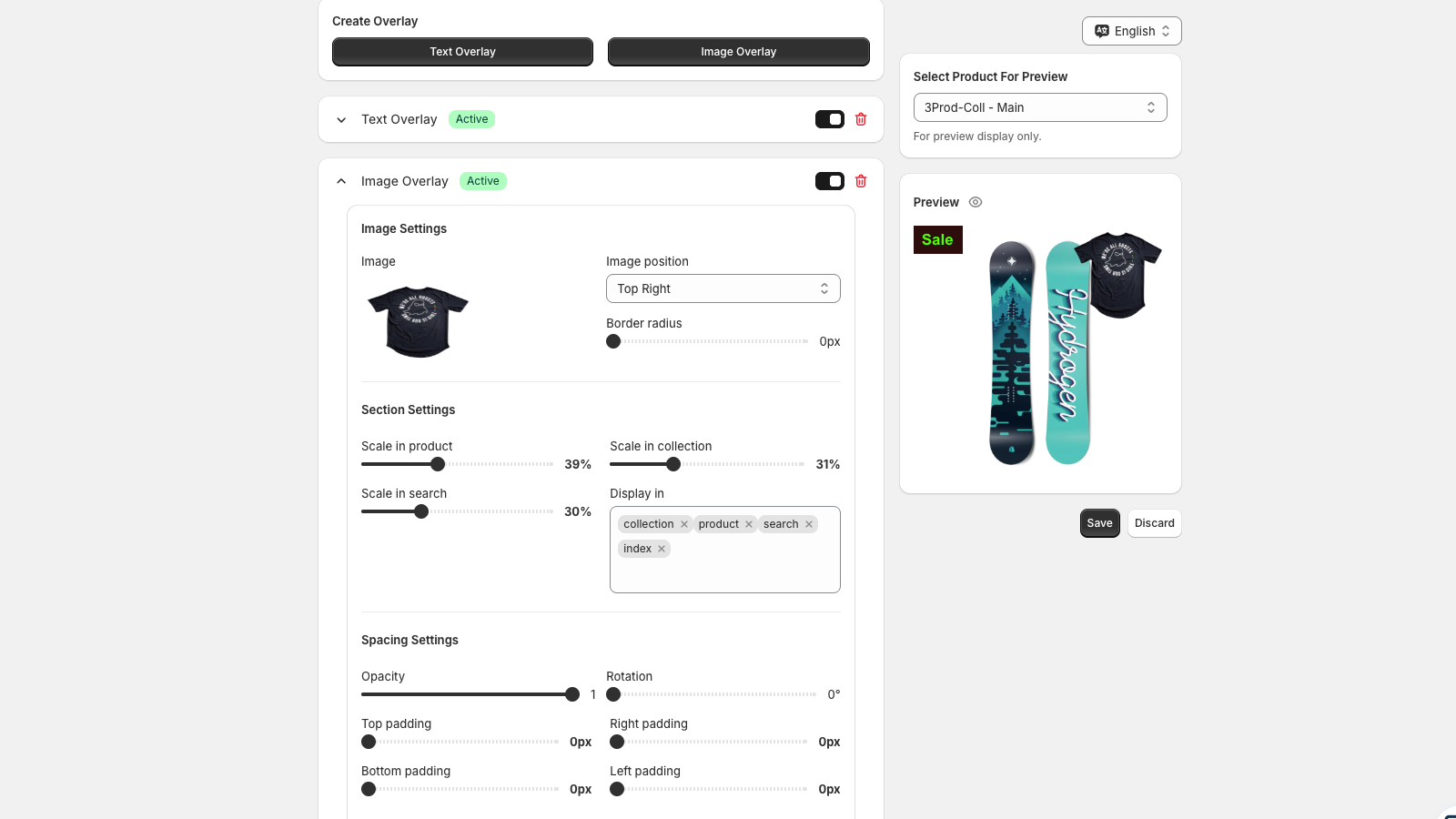The image size is (1456, 819).
Task: Disable the Text Overlay toggle switch
Action: point(829,119)
